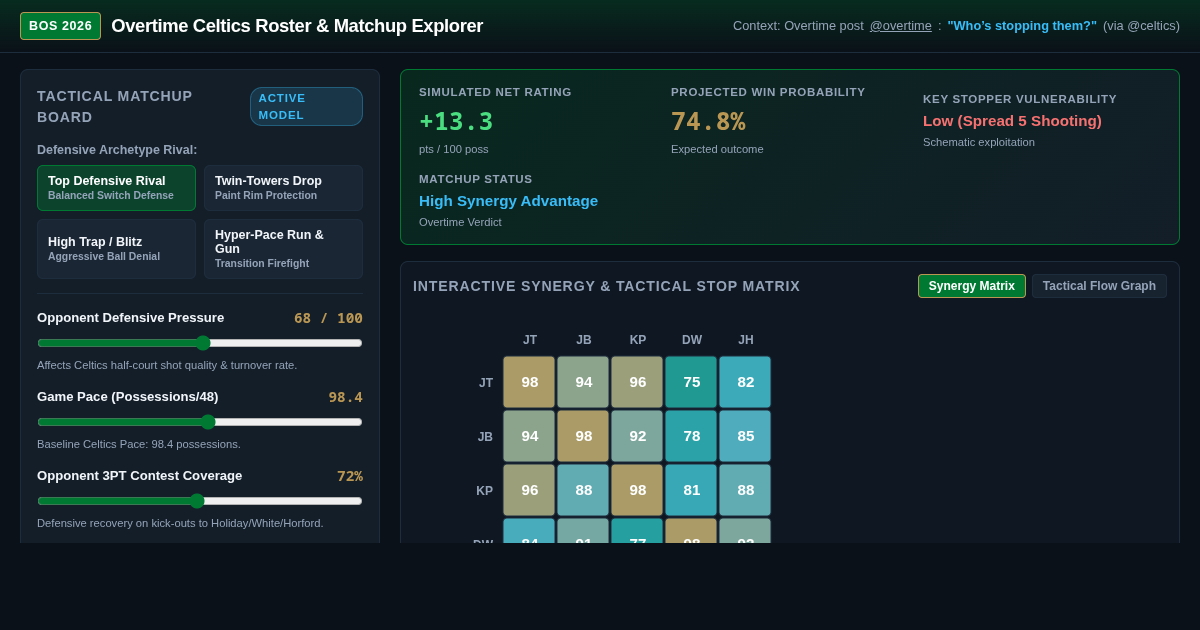Click the 68 / 100 pressure value
This screenshot has width=1200, height=630.
pyautogui.click(x=328, y=318)
